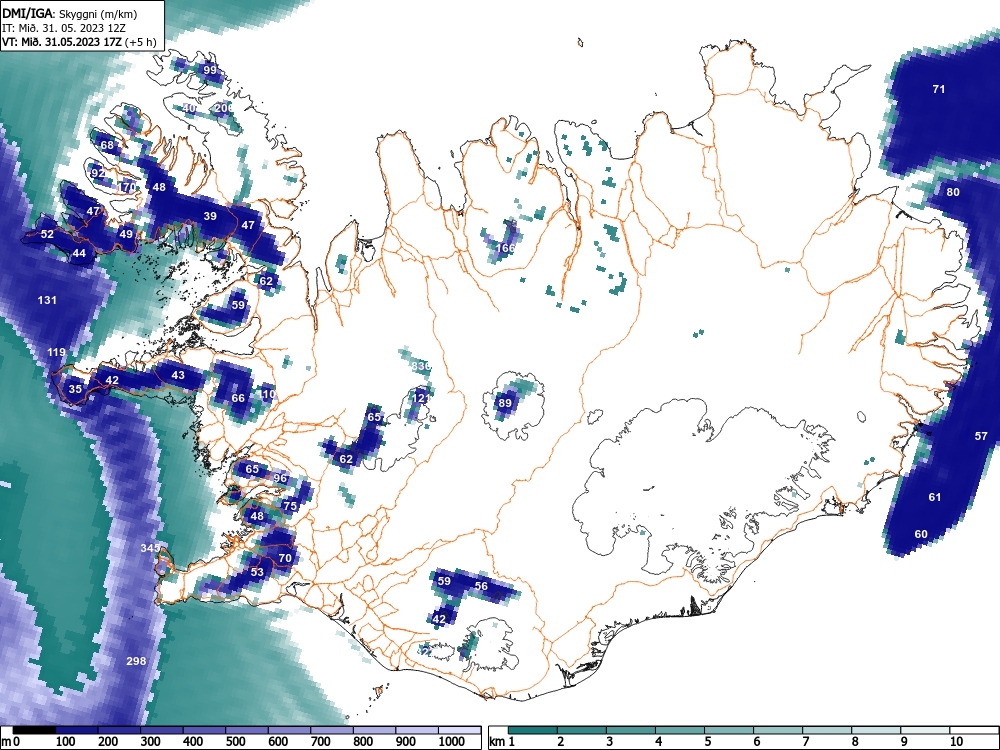Click the lavender swatch between 900 and 1000
This screenshot has width=1000, height=750.
(x=417, y=730)
